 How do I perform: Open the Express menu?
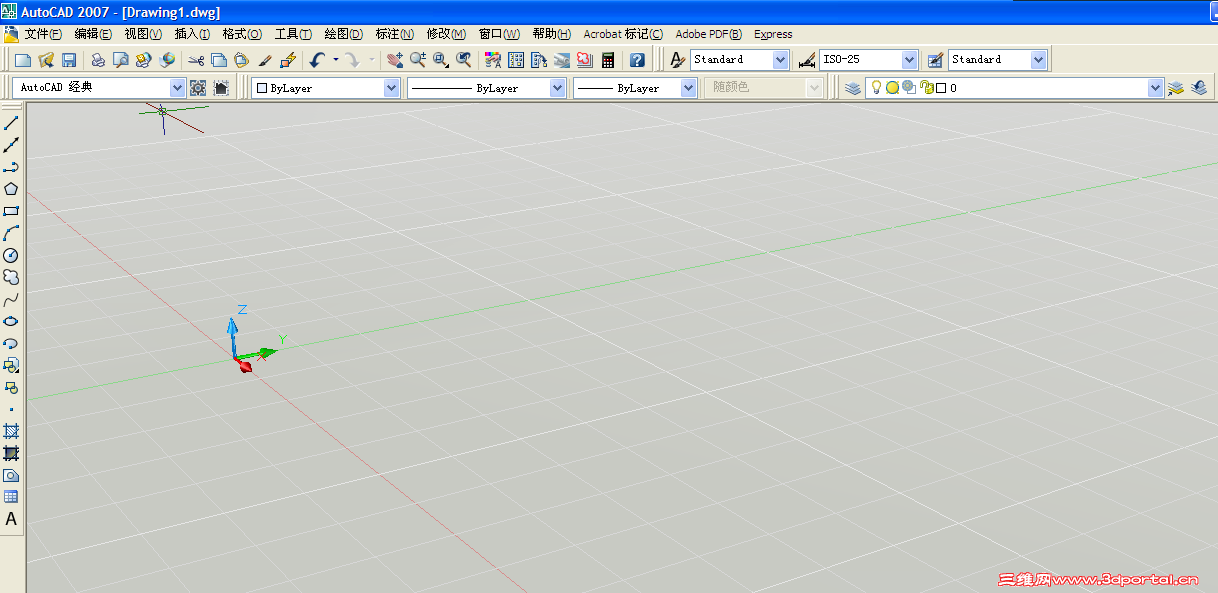tap(773, 34)
